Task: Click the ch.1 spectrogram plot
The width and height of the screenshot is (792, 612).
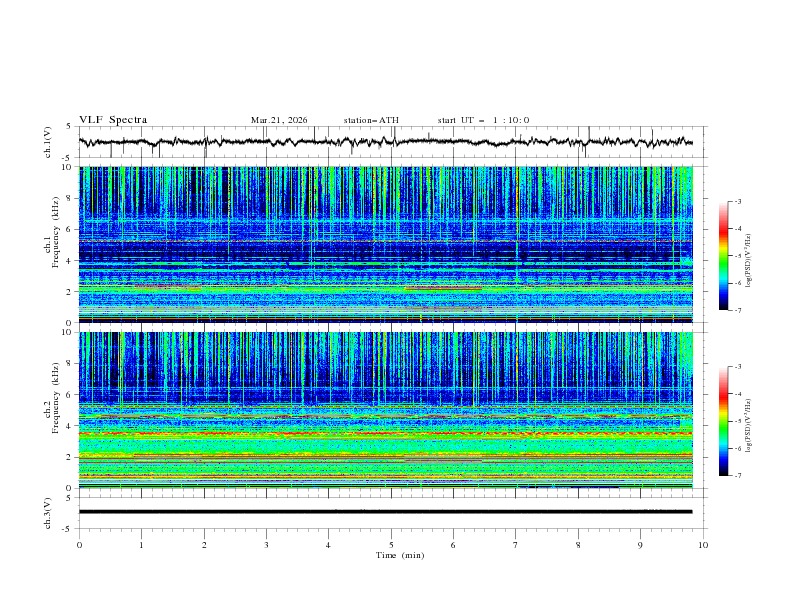Action: (385, 244)
